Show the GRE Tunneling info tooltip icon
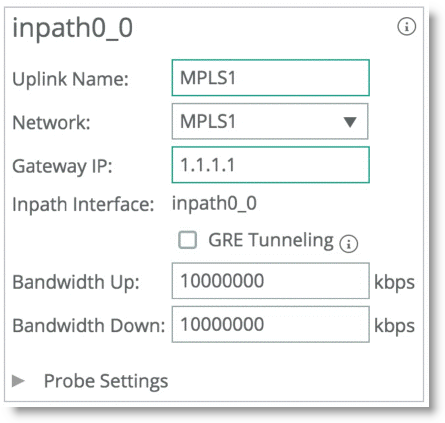The height and width of the screenshot is (423, 445). pos(349,244)
